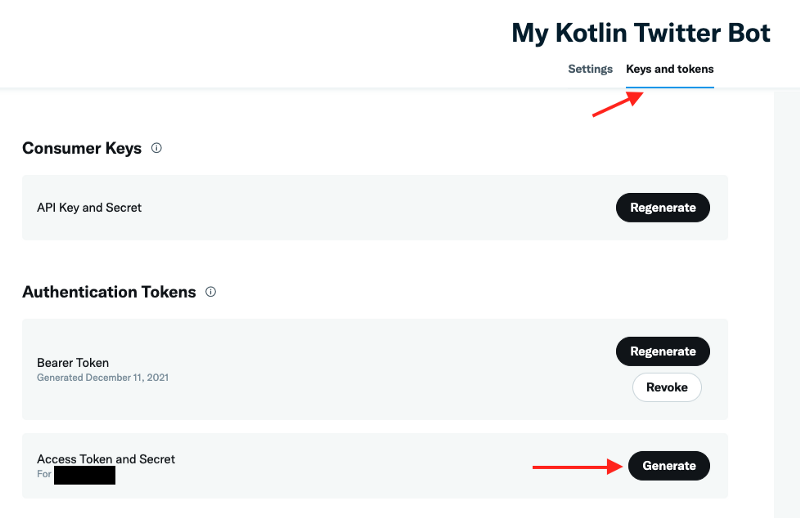This screenshot has width=800, height=518.
Task: Click the 'For' text under Access Token
Action: coord(44,474)
